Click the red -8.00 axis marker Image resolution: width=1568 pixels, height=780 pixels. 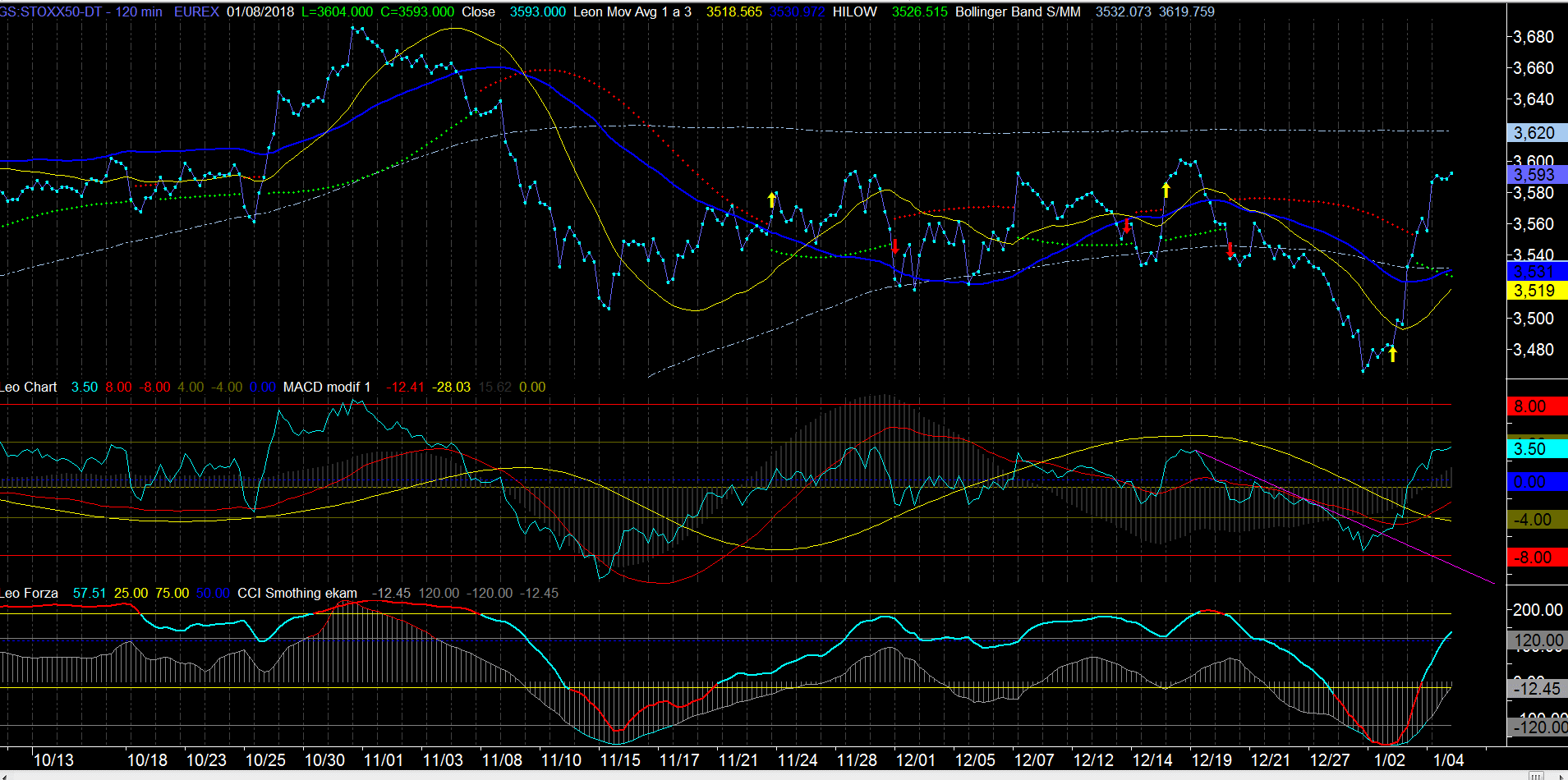pyautogui.click(x=1538, y=557)
